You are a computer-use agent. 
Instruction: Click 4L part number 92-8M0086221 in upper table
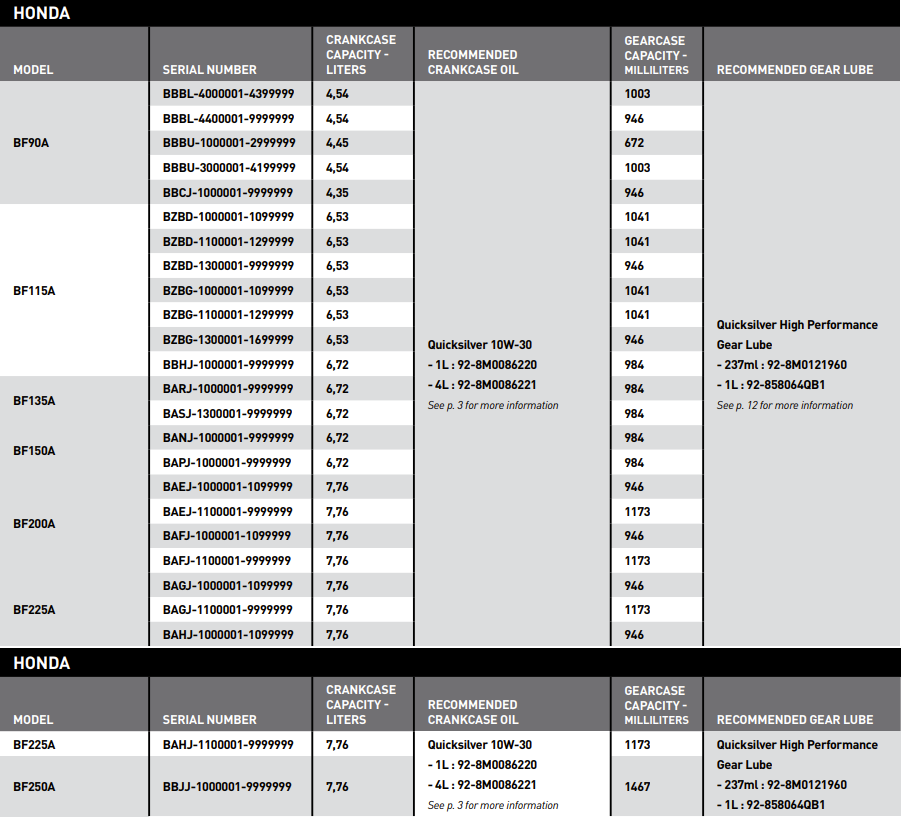point(497,385)
